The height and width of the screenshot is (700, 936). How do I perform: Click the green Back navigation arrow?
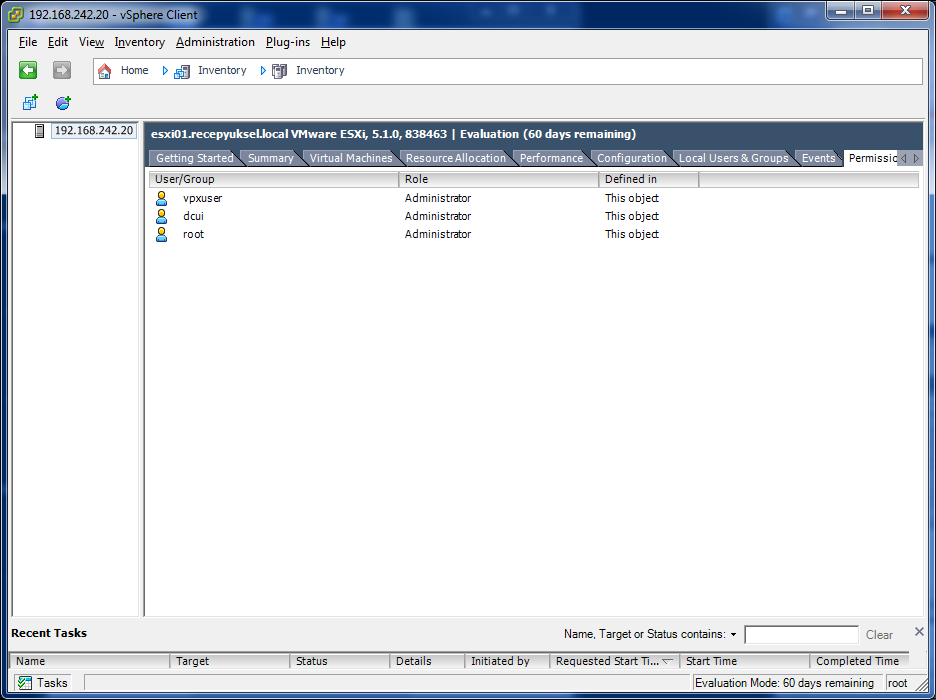pyautogui.click(x=28, y=70)
